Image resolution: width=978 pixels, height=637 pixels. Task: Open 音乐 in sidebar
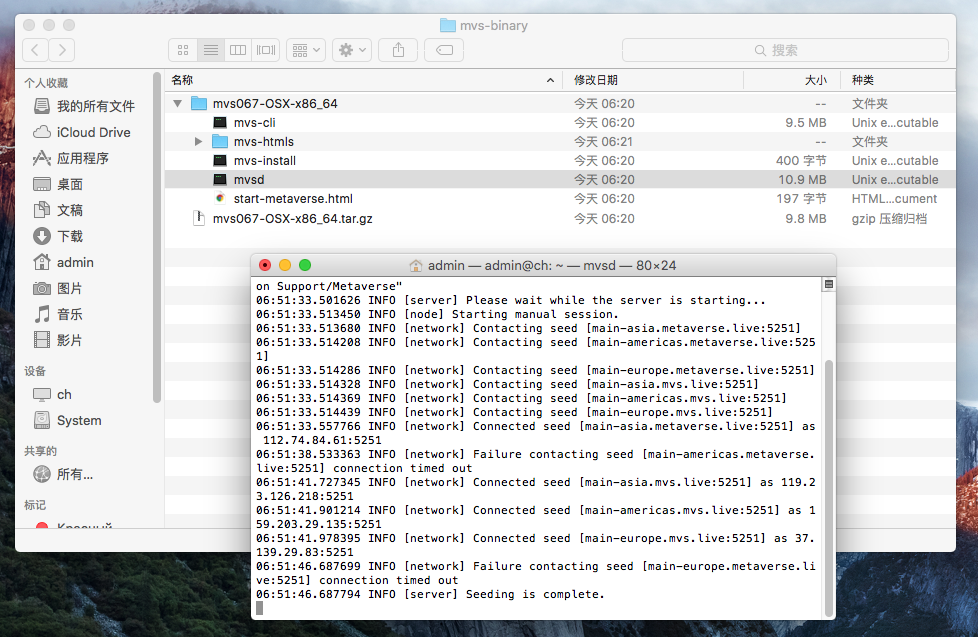(x=58, y=314)
